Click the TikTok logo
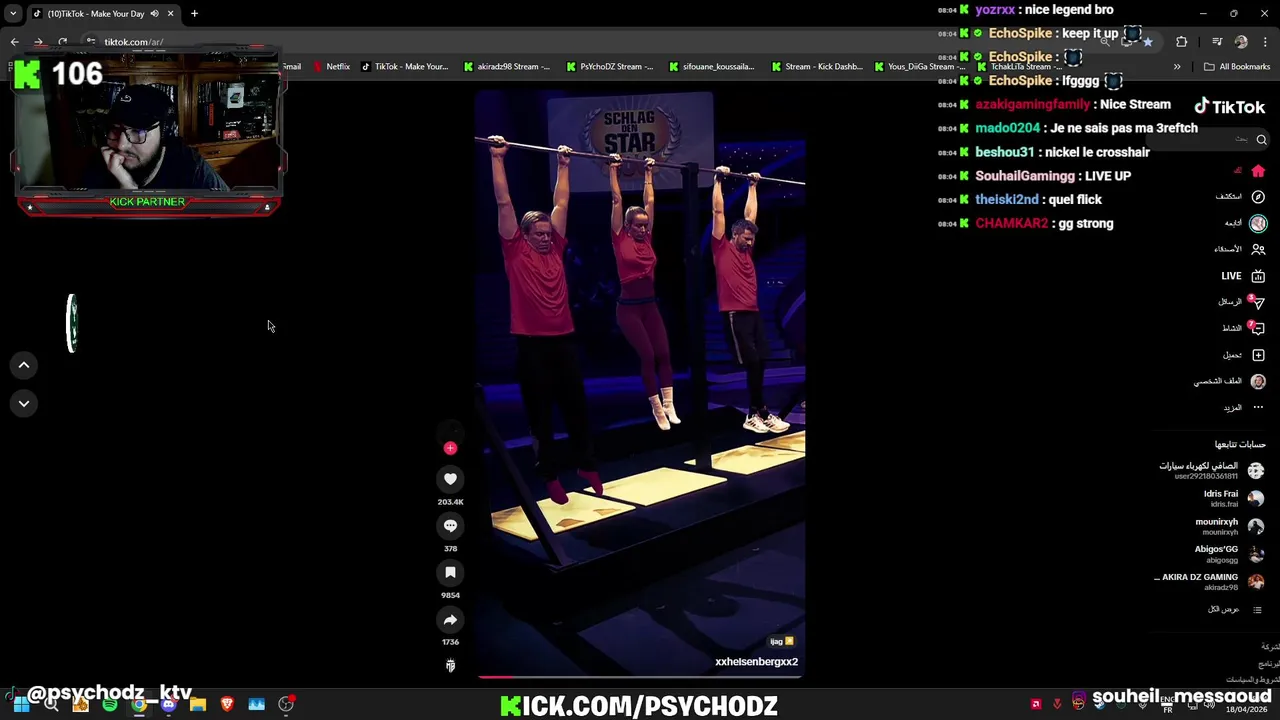Viewport: 1280px width, 720px height. click(1229, 107)
